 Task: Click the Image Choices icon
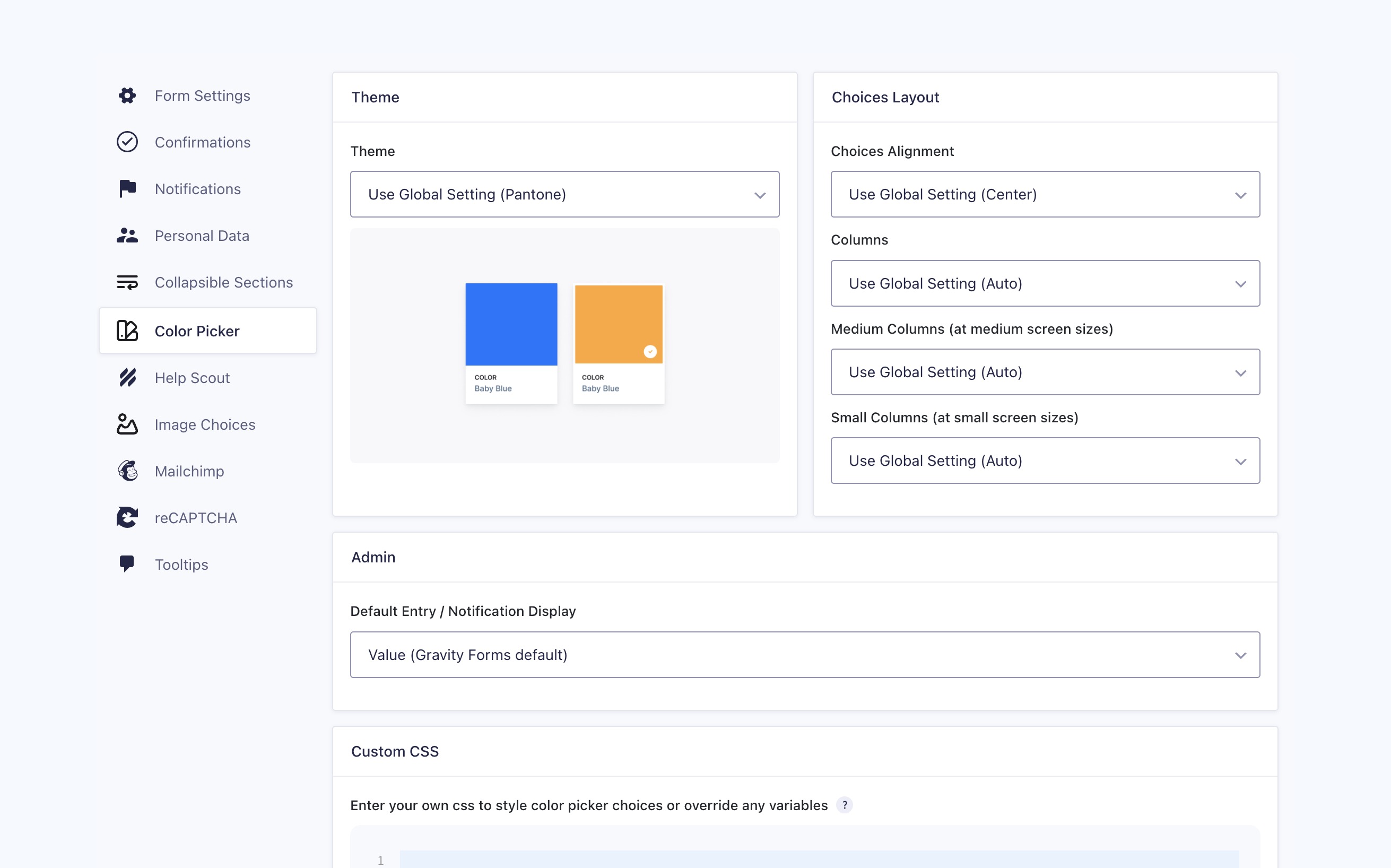coord(128,424)
